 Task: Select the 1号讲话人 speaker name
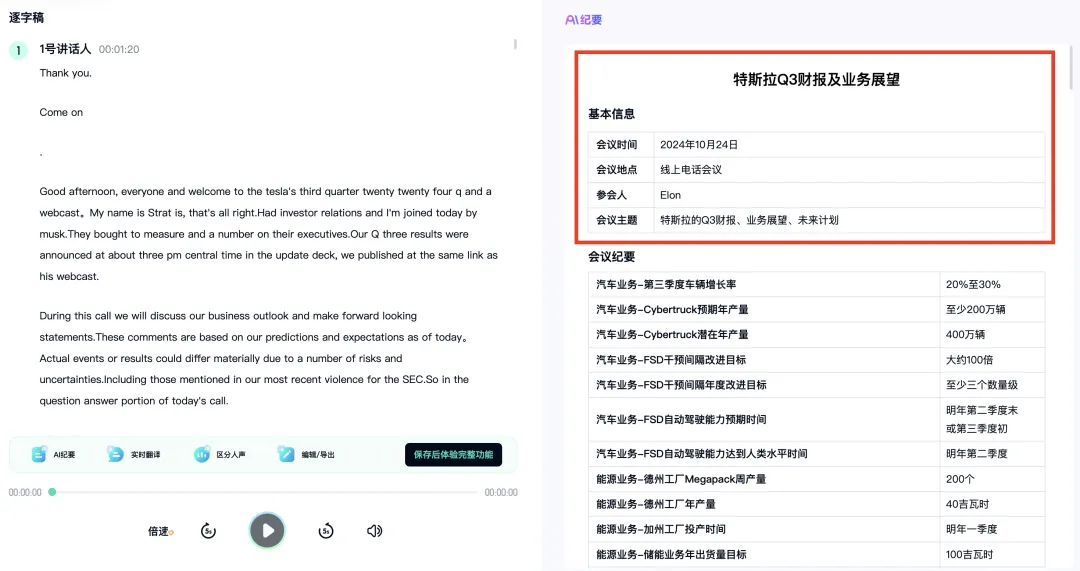click(65, 49)
